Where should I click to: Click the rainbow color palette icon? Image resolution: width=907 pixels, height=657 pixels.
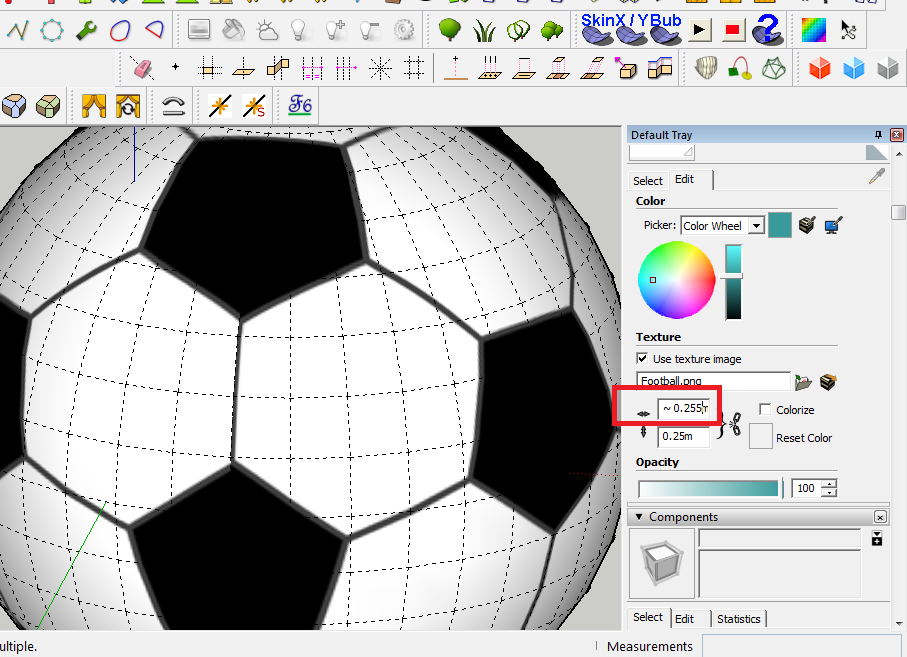coord(813,30)
